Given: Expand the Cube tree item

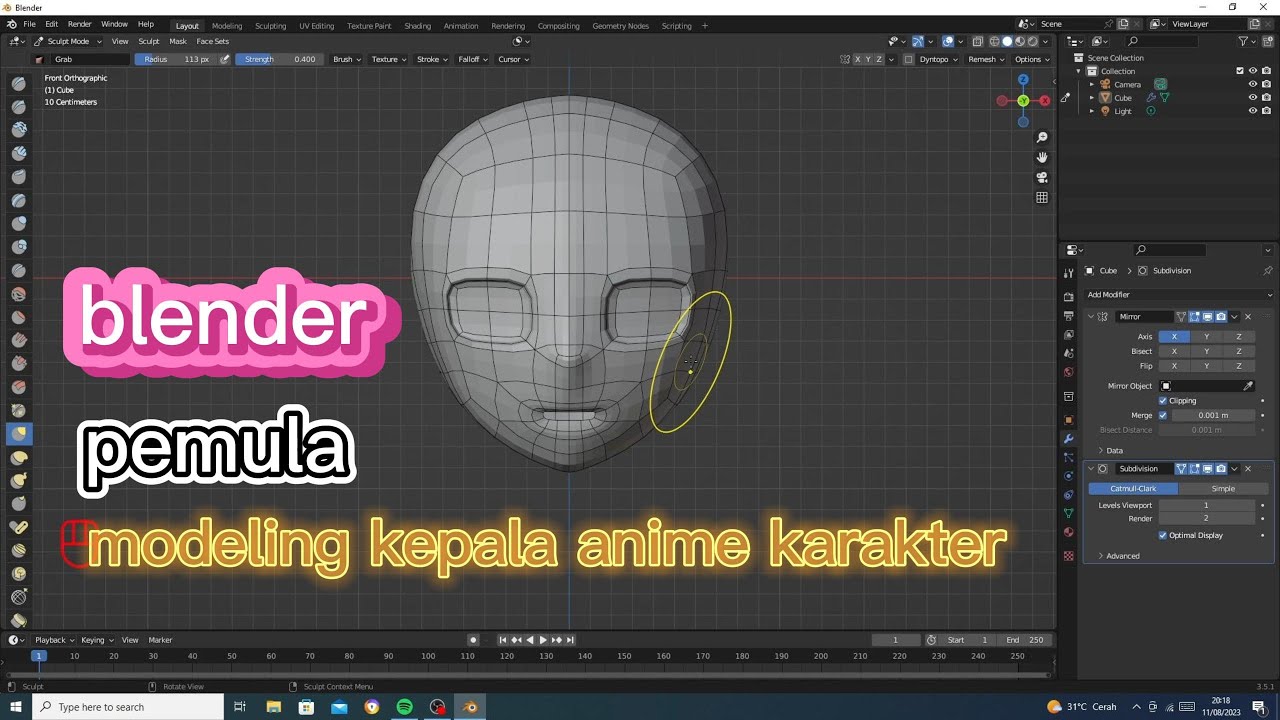Looking at the screenshot, I should [x=1092, y=98].
